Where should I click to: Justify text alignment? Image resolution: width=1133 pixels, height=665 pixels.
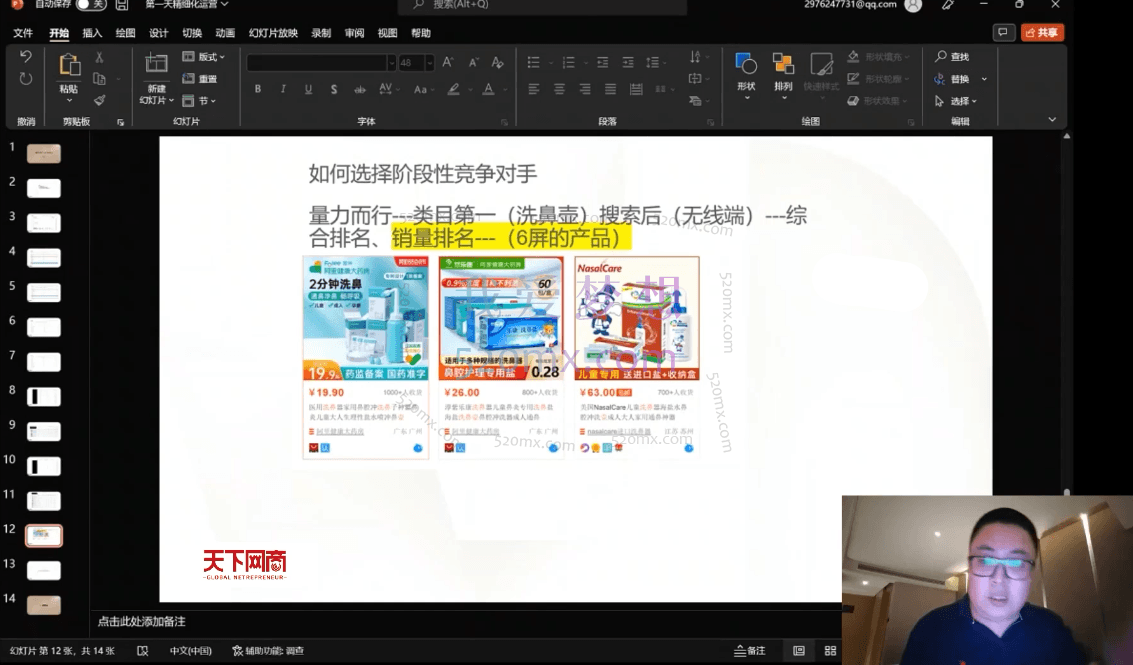point(611,90)
